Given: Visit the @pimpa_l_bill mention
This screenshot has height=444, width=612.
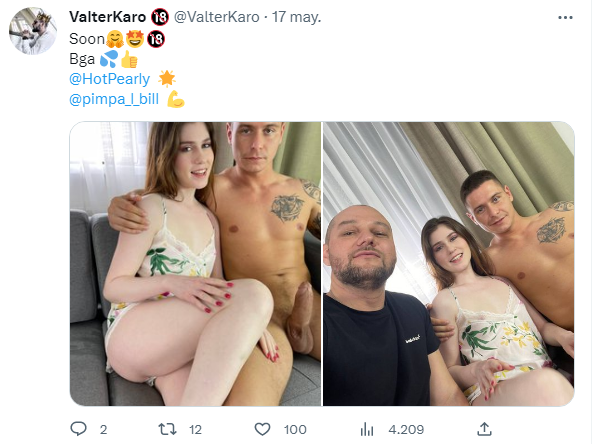Looking at the screenshot, I should pos(113,98).
